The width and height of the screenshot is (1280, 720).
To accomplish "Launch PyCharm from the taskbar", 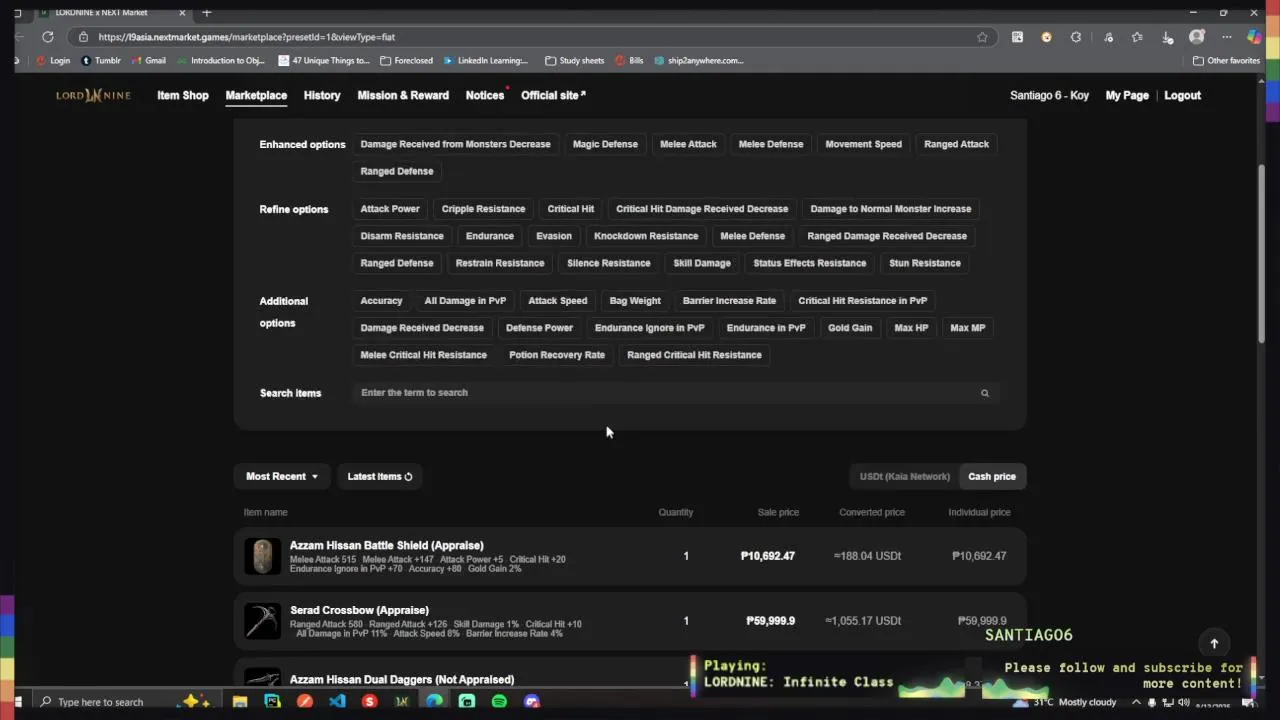I will 272,702.
